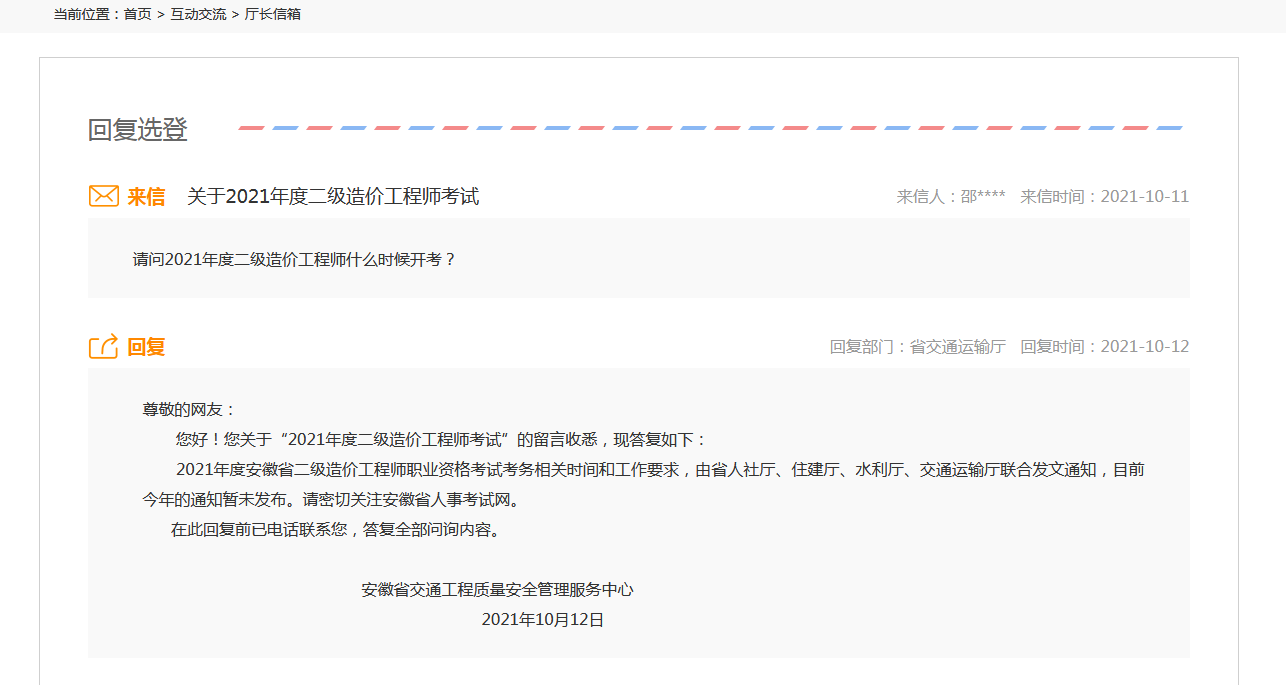Screen dimensions: 1286x685
Task: Click the orange 回复 label
Action: (x=146, y=347)
